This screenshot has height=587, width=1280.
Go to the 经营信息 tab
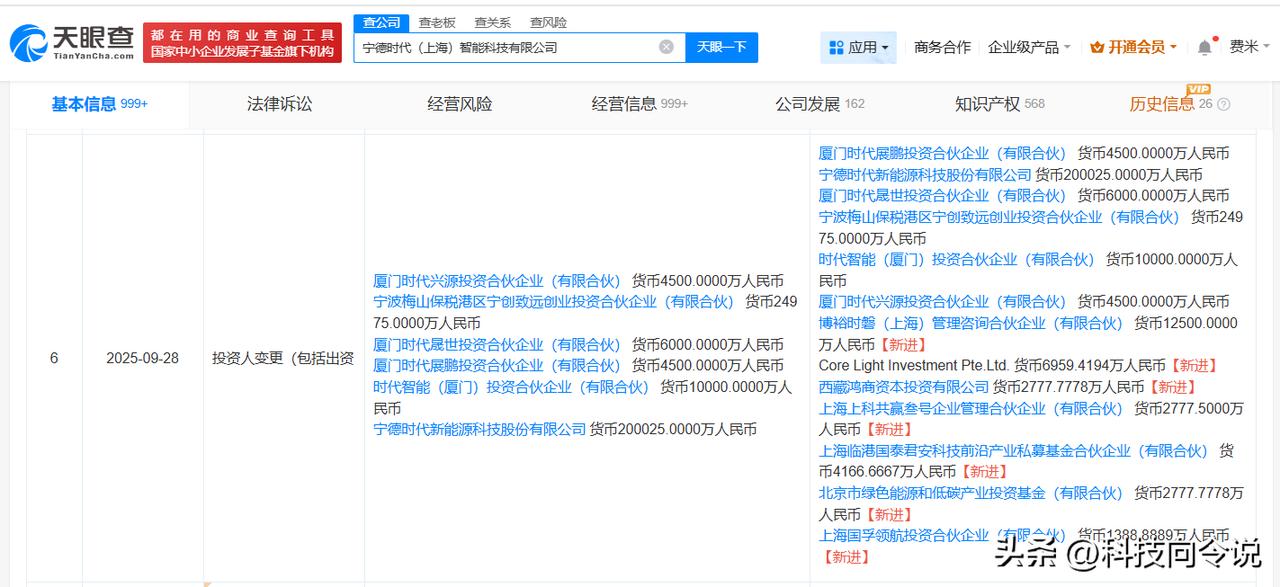(640, 104)
